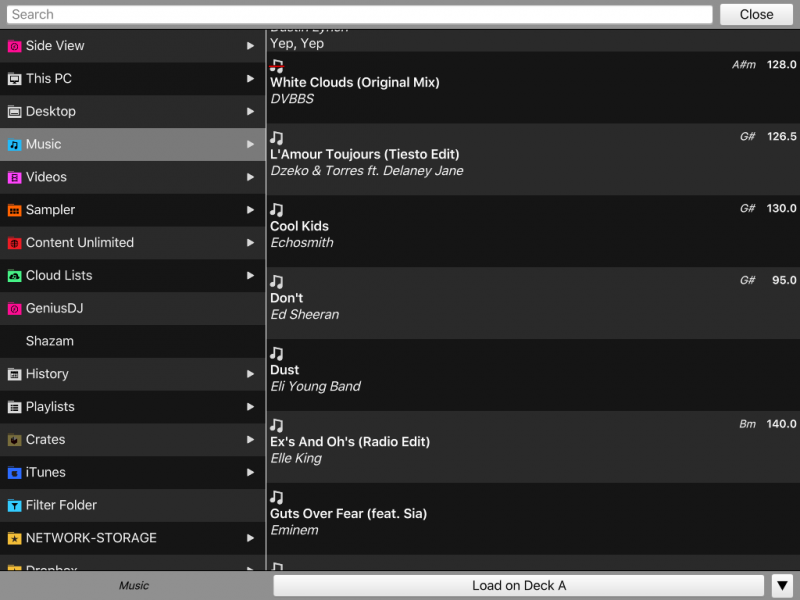The image size is (800, 600).
Task: Expand the Playlists folder arrow
Action: pos(250,407)
